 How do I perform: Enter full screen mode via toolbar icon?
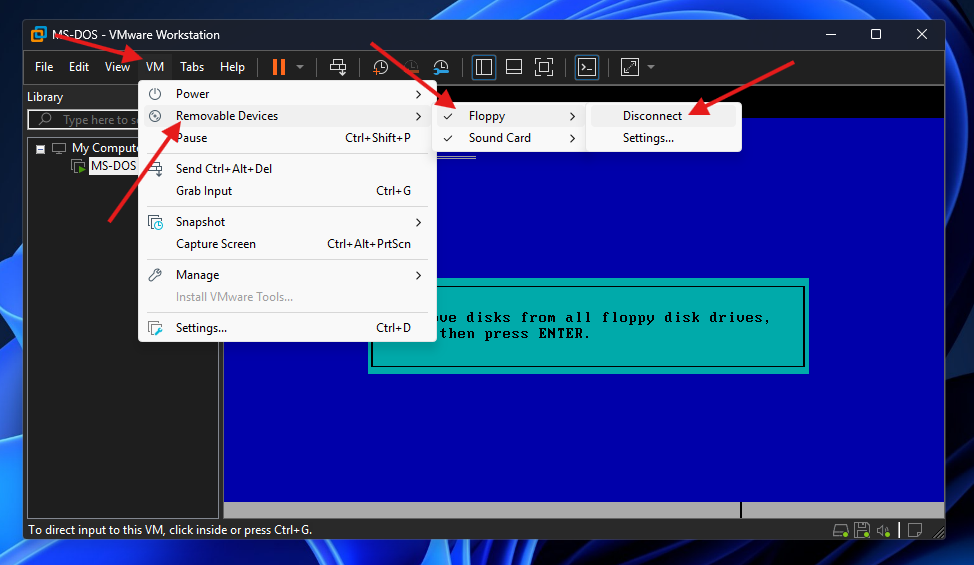(x=543, y=67)
